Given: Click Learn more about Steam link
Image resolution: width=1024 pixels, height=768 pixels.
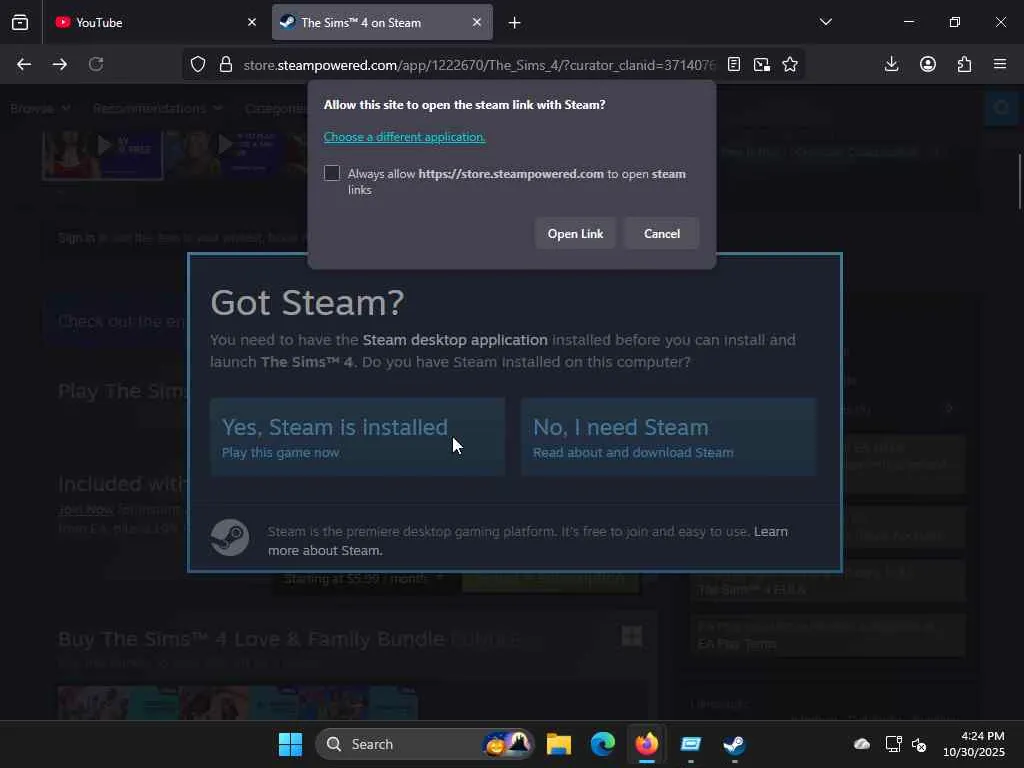Looking at the screenshot, I should click(x=528, y=541).
